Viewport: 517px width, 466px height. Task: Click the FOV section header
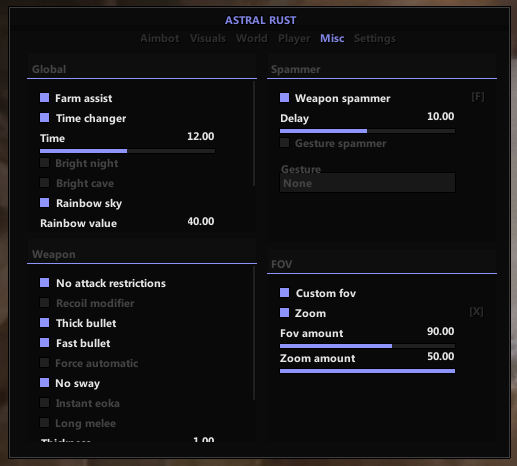pyautogui.click(x=282, y=264)
